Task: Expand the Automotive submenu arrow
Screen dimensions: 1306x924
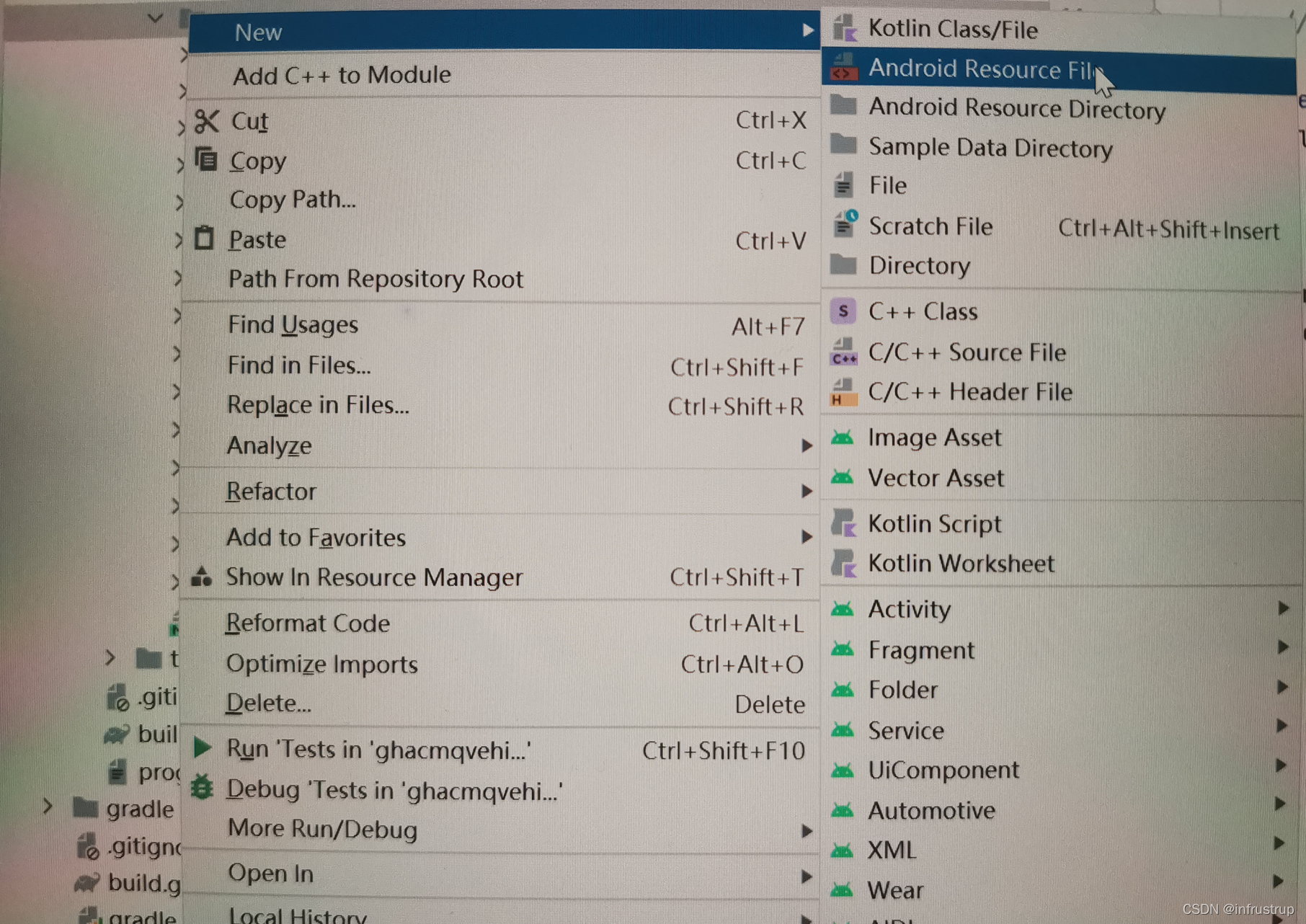Action: (1280, 804)
